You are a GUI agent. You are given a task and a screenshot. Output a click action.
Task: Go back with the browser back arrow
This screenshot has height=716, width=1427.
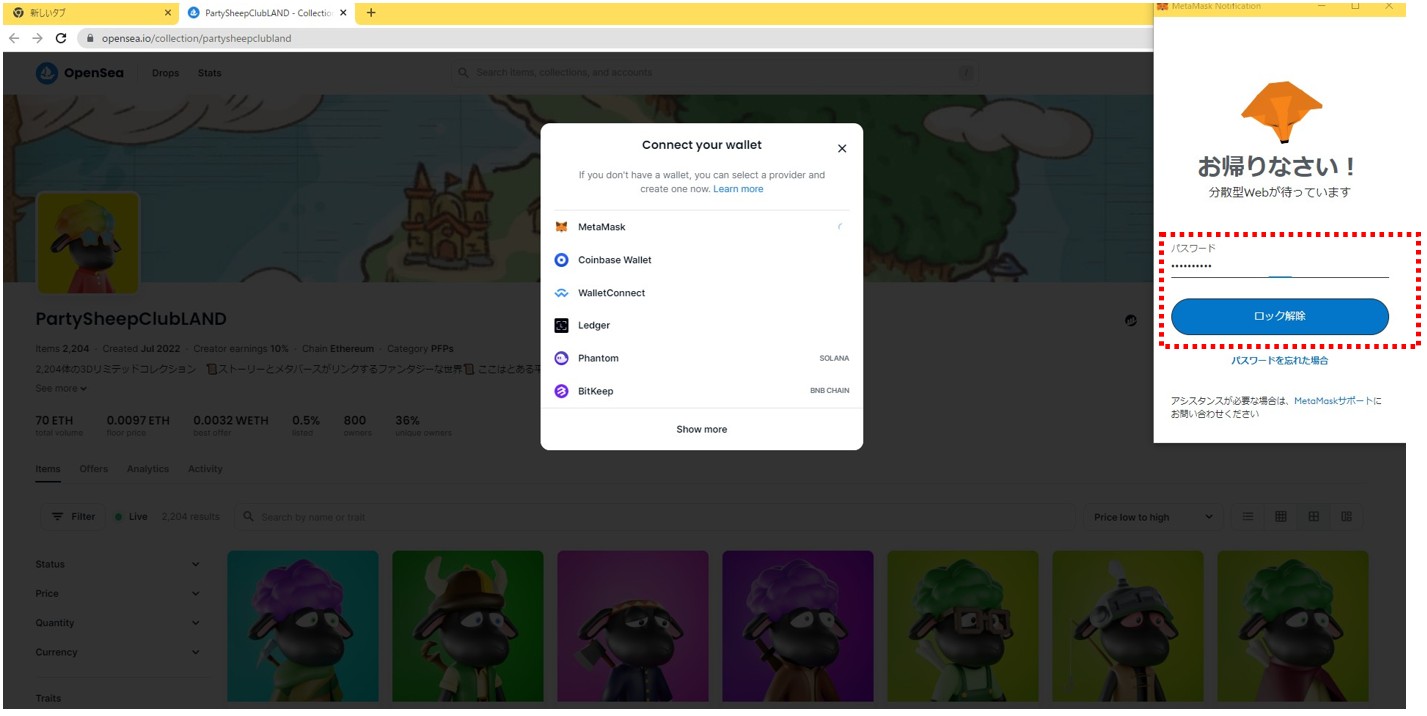[x=14, y=38]
